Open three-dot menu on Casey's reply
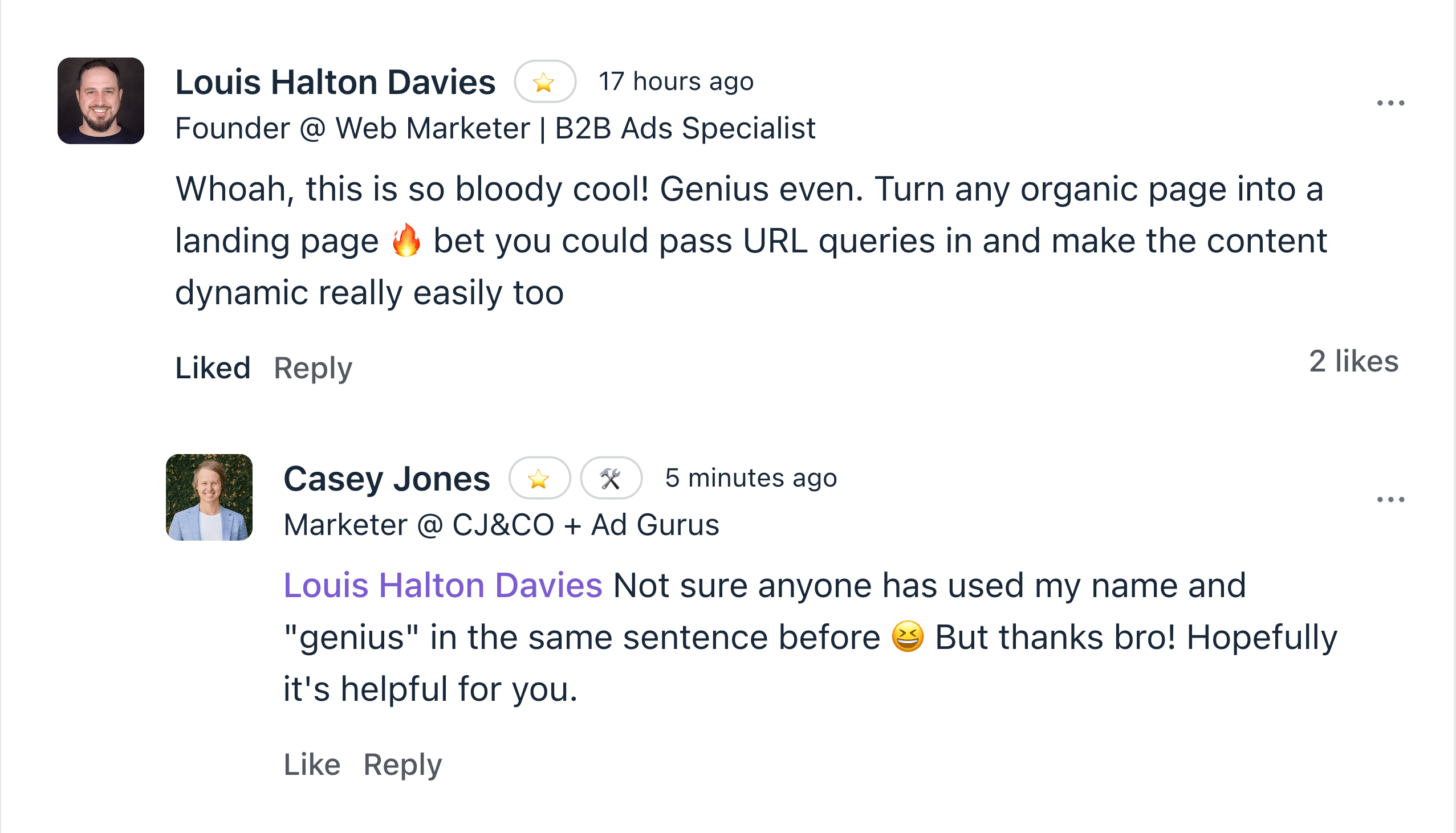The width and height of the screenshot is (1456, 833). click(1390, 500)
